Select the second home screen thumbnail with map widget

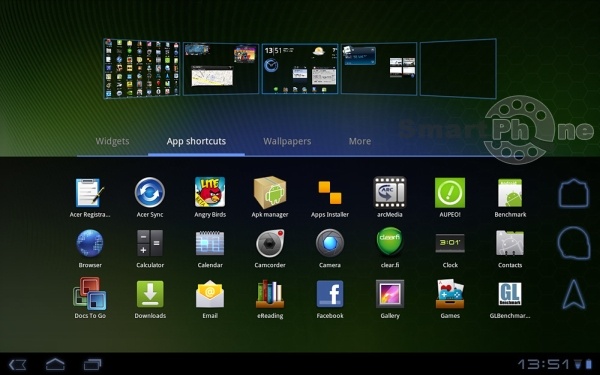click(221, 69)
